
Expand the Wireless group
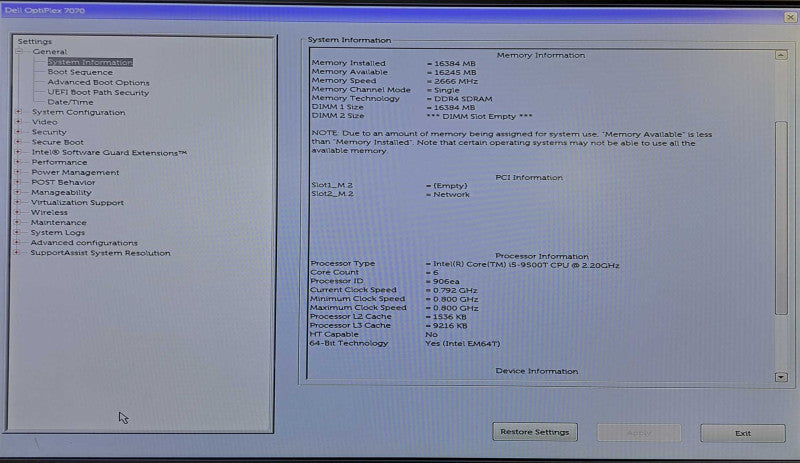tap(18, 212)
